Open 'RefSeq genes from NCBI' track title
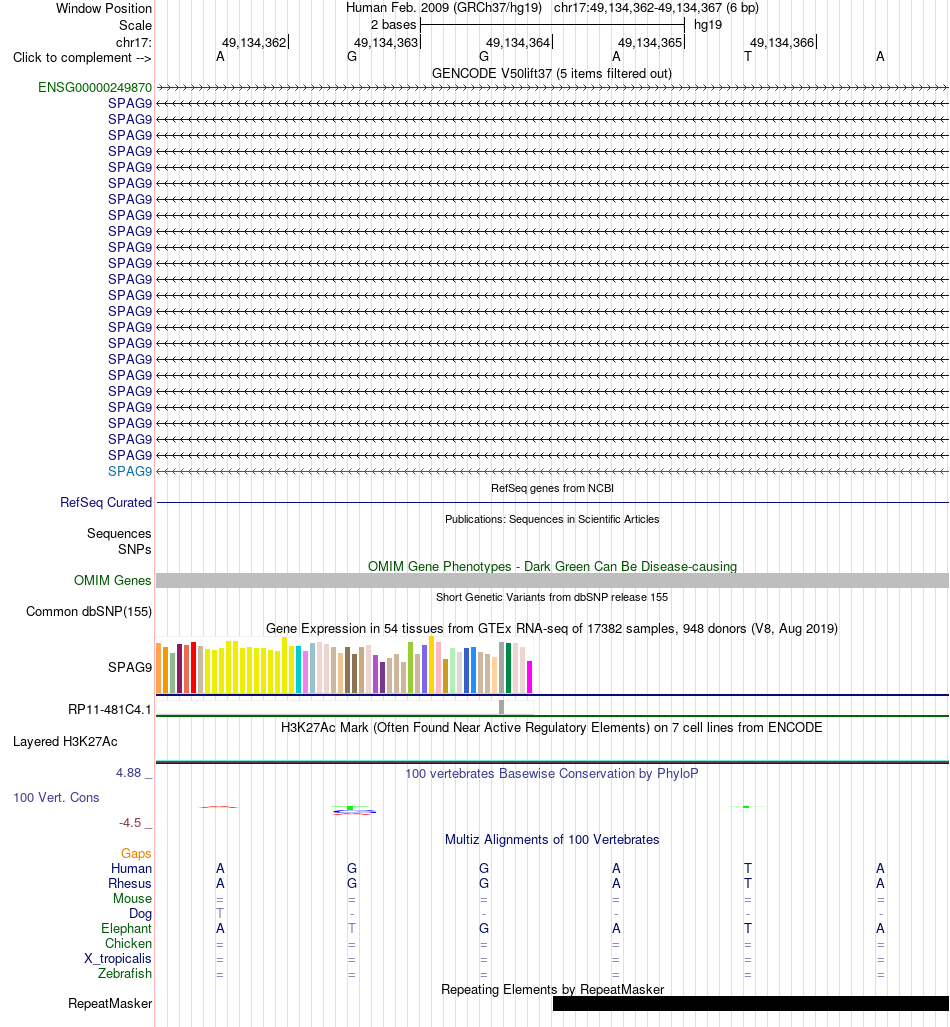The width and height of the screenshot is (950, 1027). 552,489
